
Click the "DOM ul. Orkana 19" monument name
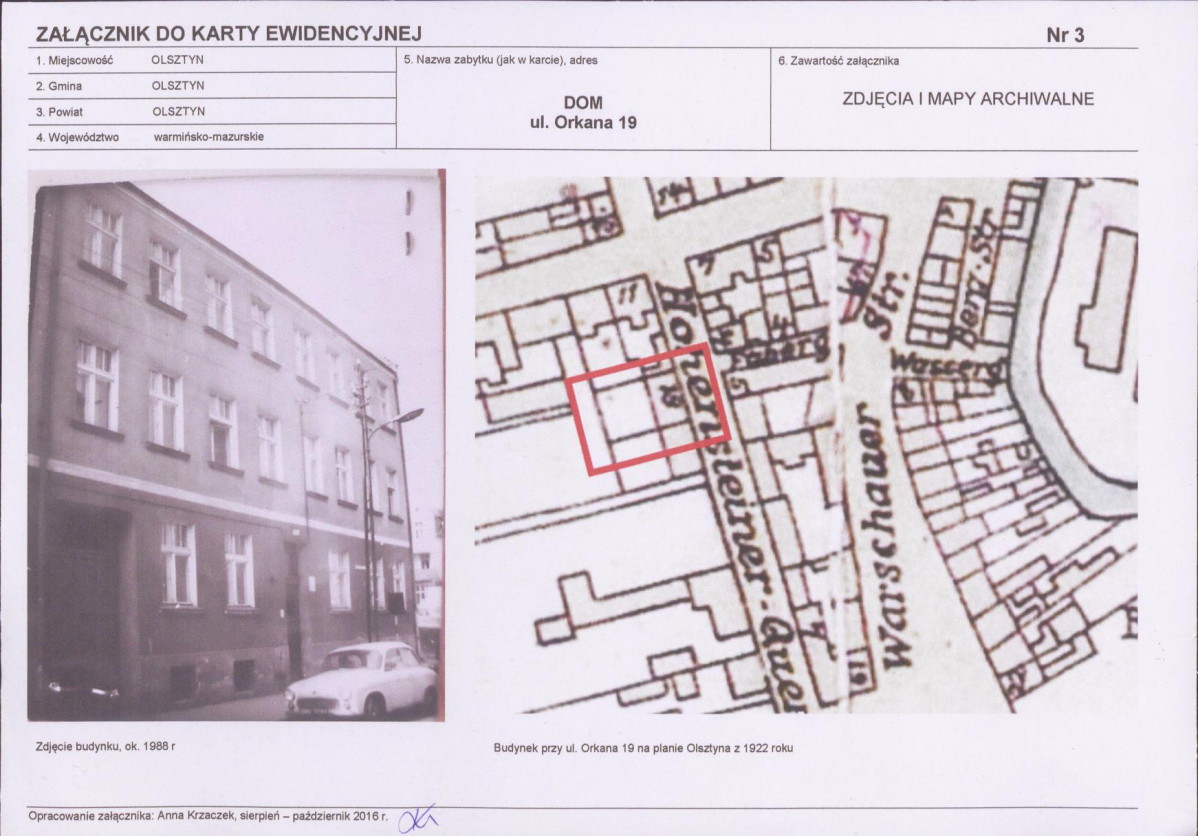pos(583,113)
